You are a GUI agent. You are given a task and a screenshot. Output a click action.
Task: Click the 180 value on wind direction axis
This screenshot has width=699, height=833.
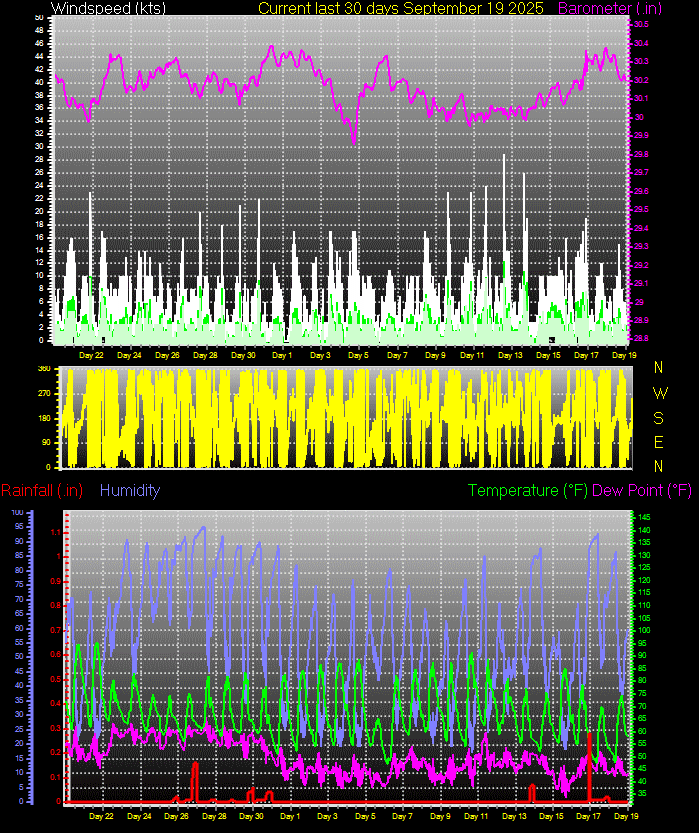pyautogui.click(x=44, y=418)
